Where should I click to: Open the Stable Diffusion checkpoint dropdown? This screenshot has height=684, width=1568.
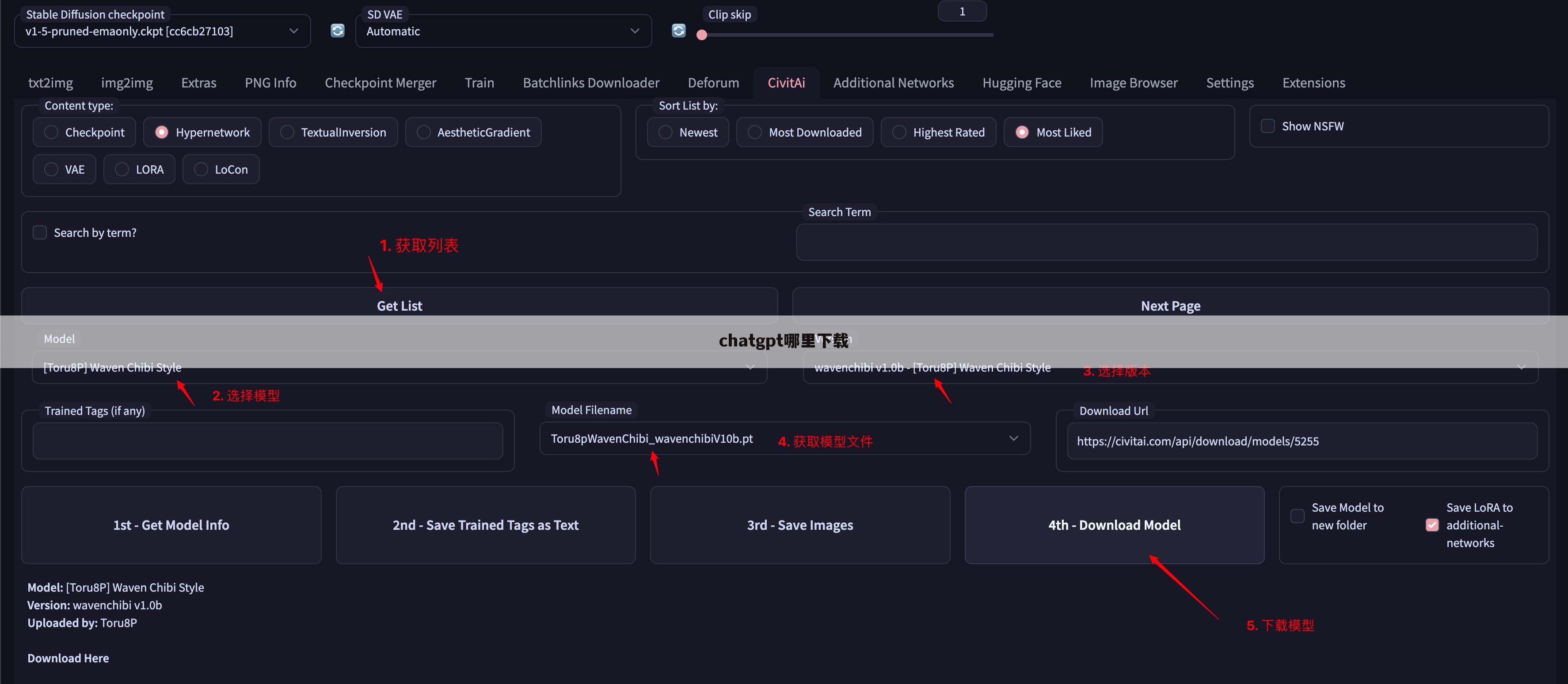pos(162,31)
